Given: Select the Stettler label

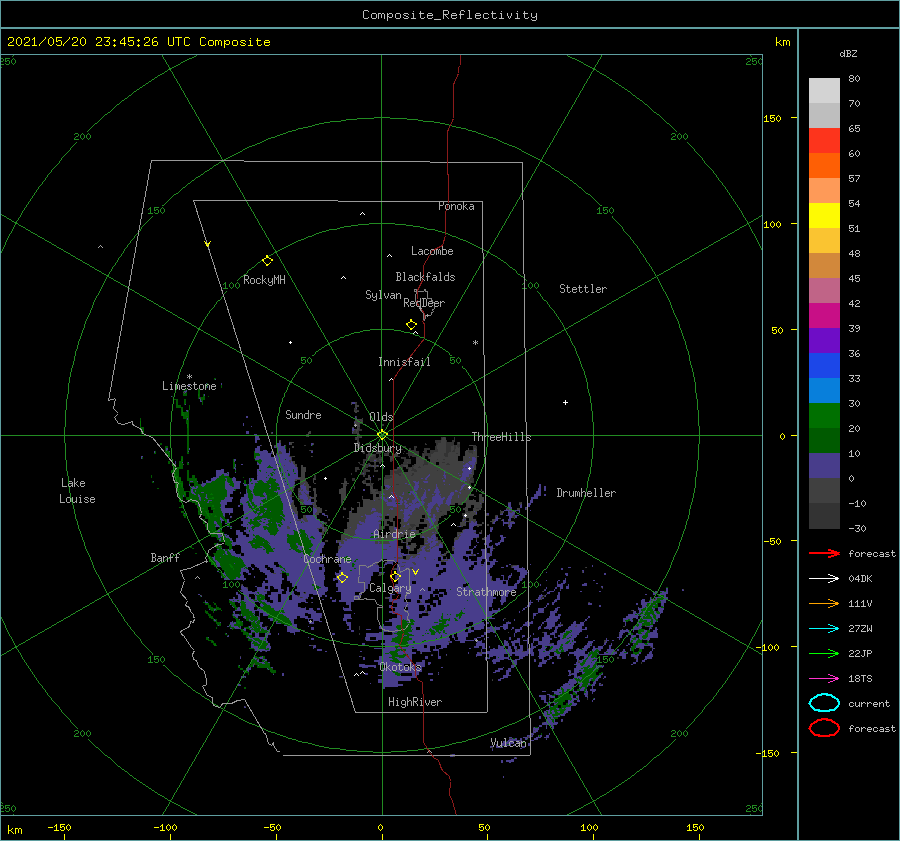Looking at the screenshot, I should click(x=583, y=289).
